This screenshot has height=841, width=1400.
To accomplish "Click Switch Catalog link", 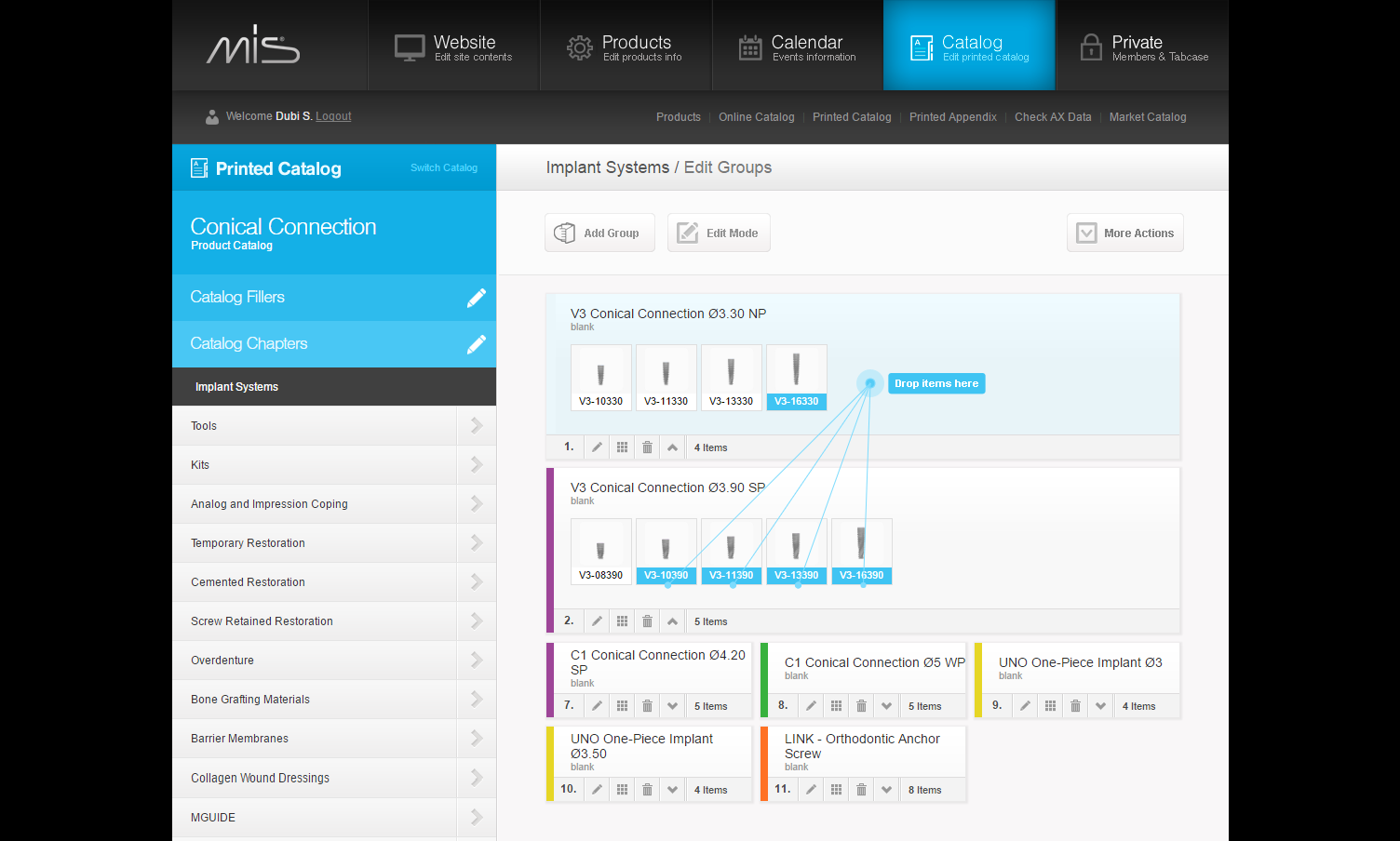I will [x=444, y=168].
